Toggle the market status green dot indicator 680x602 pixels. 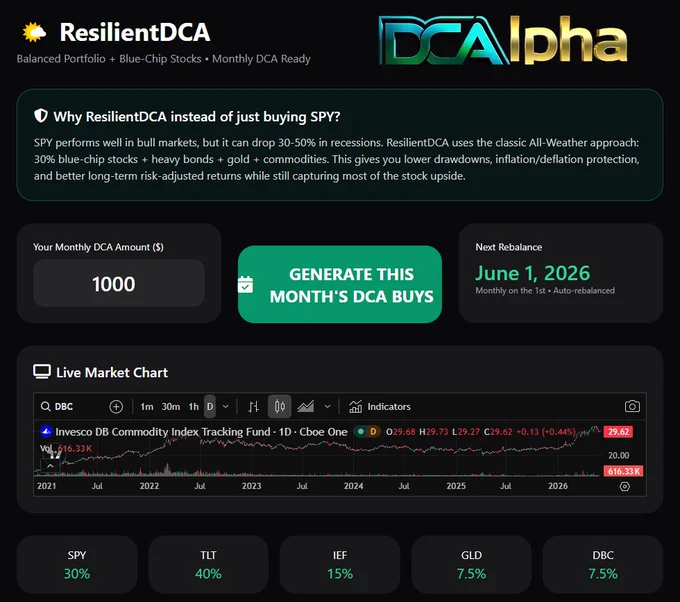[361, 432]
